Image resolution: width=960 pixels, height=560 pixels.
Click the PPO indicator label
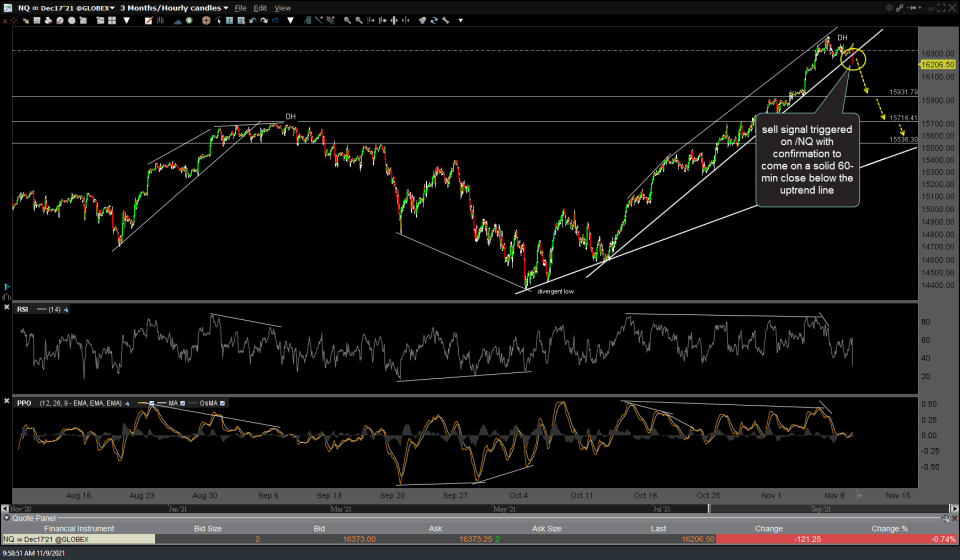[x=24, y=403]
